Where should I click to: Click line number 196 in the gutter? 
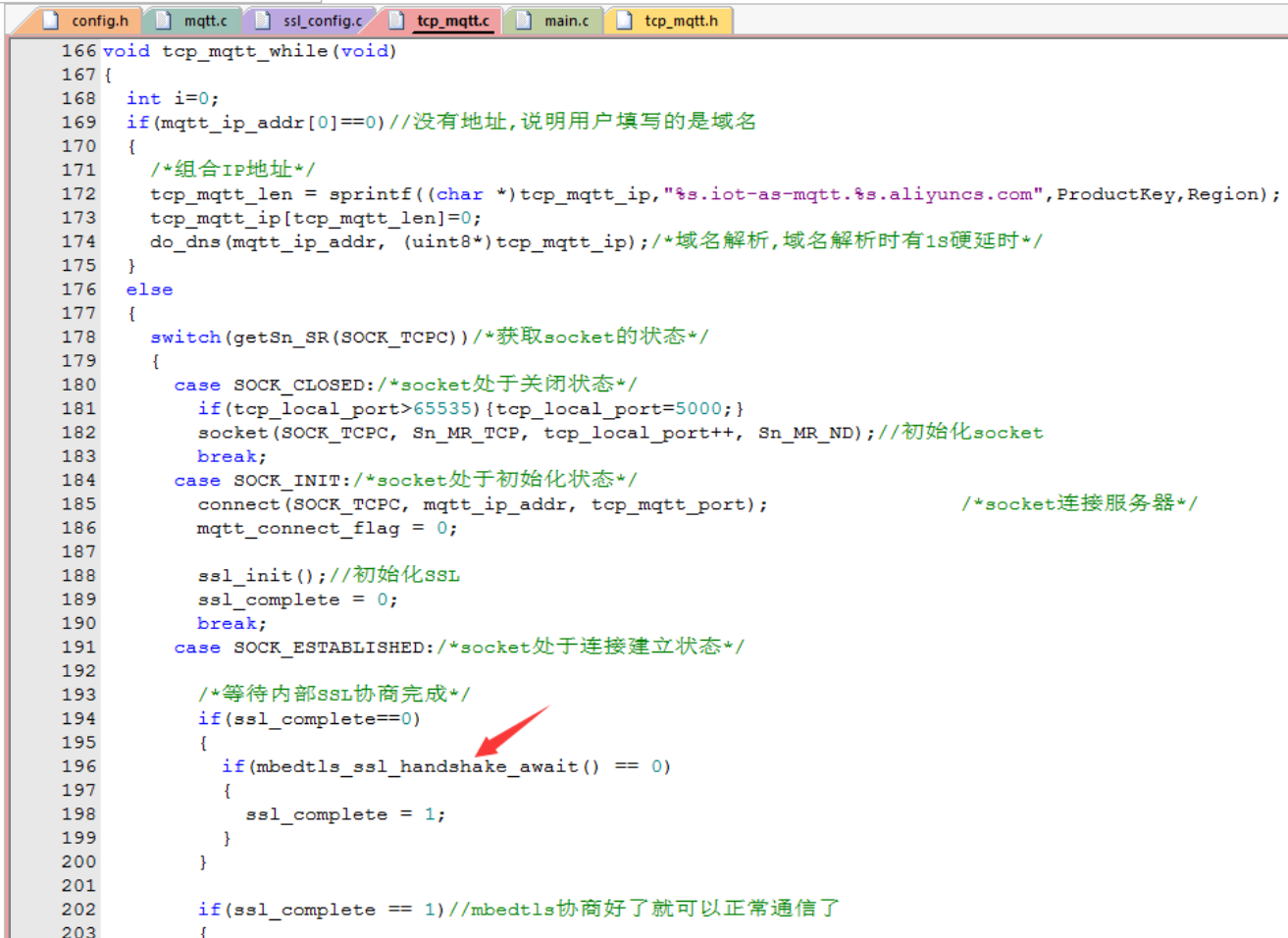point(78,766)
